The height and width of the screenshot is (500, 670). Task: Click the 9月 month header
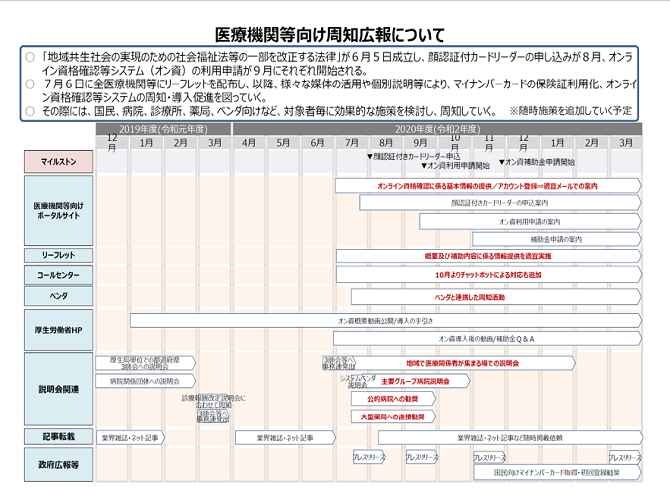(420, 142)
